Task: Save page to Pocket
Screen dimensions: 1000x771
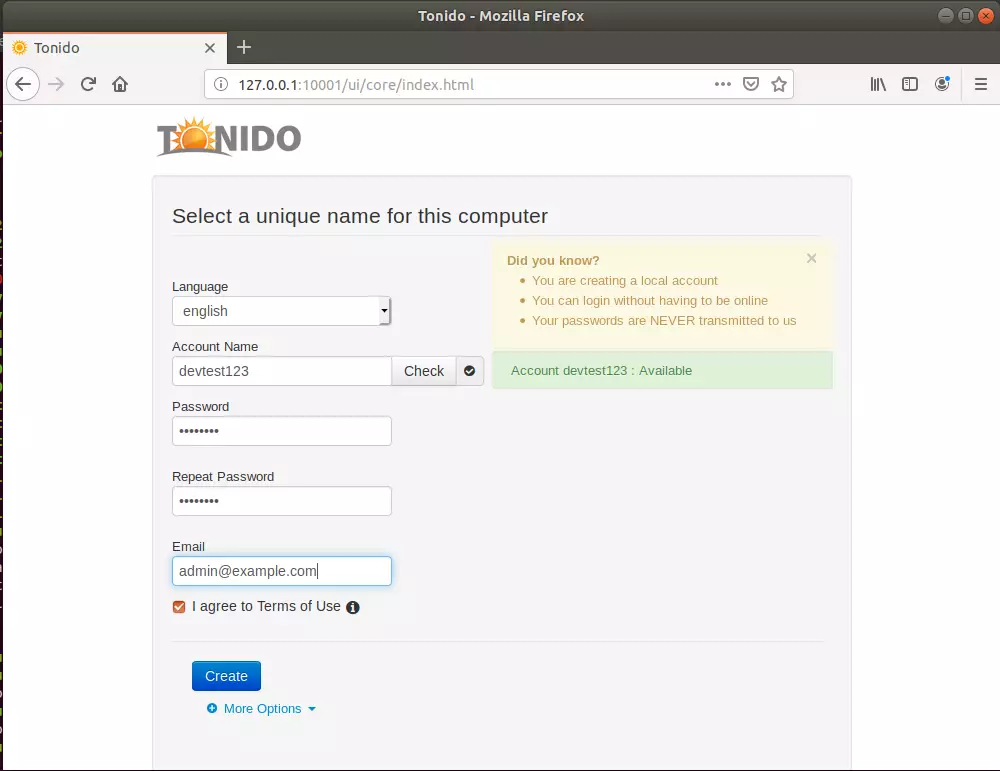Action: pyautogui.click(x=751, y=84)
